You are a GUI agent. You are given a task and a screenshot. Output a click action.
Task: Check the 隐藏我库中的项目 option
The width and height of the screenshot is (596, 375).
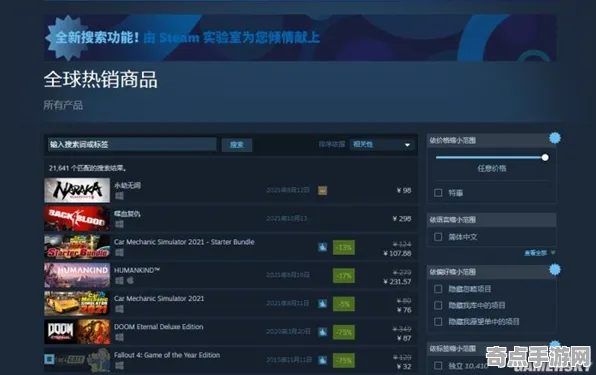pyautogui.click(x=438, y=305)
